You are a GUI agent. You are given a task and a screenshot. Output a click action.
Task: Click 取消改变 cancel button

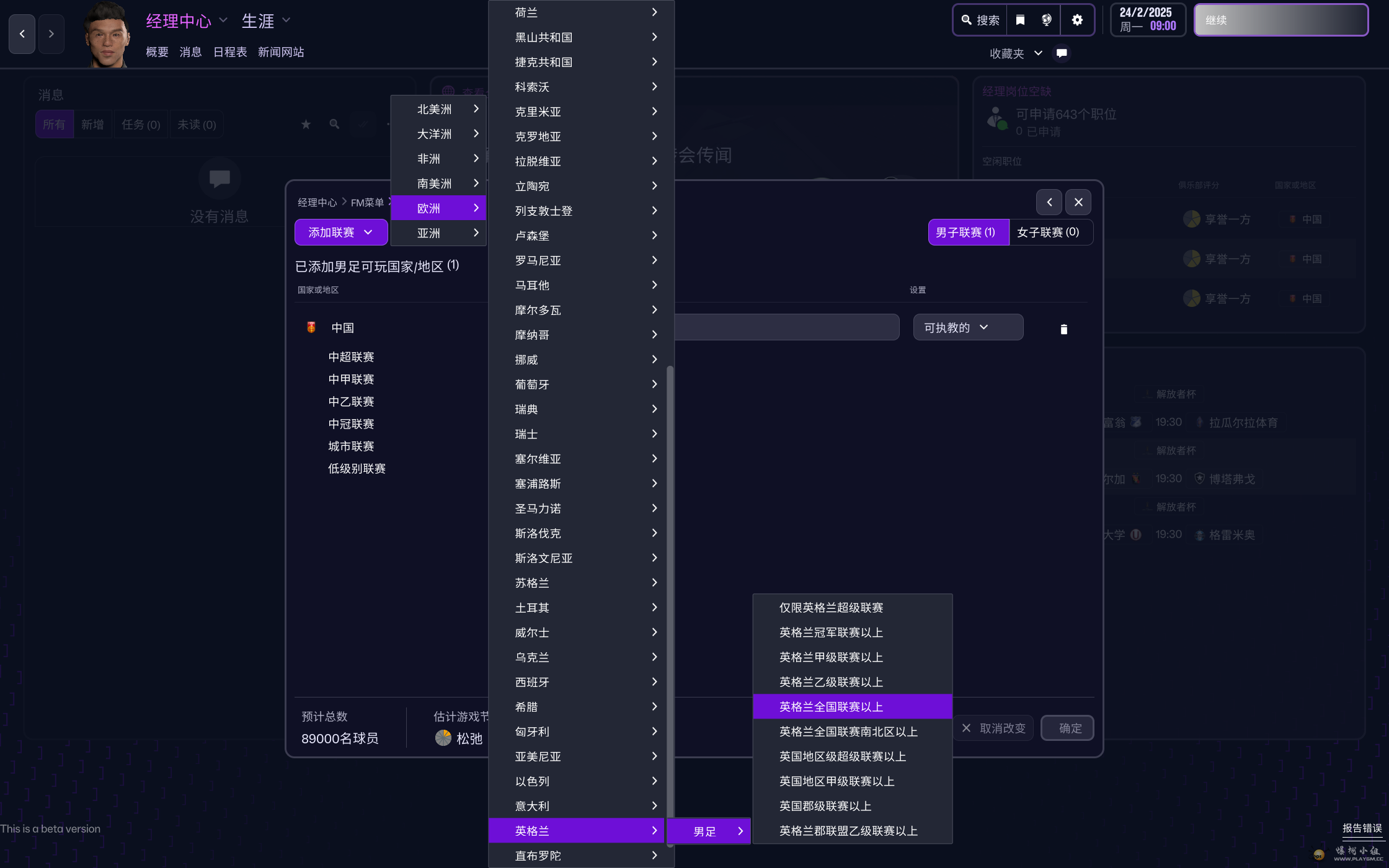tap(994, 728)
